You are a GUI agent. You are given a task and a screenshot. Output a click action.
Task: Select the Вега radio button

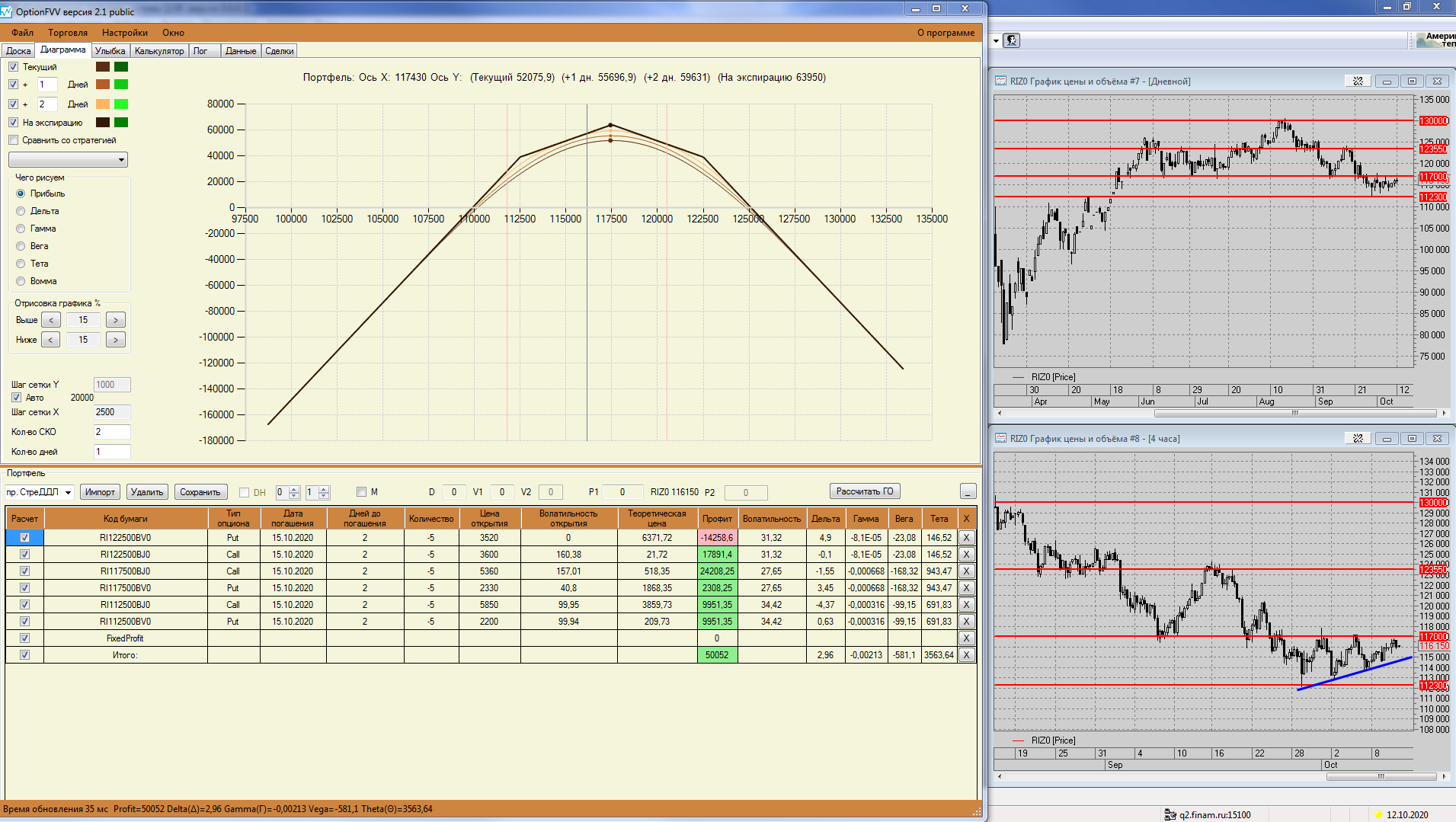(x=21, y=246)
